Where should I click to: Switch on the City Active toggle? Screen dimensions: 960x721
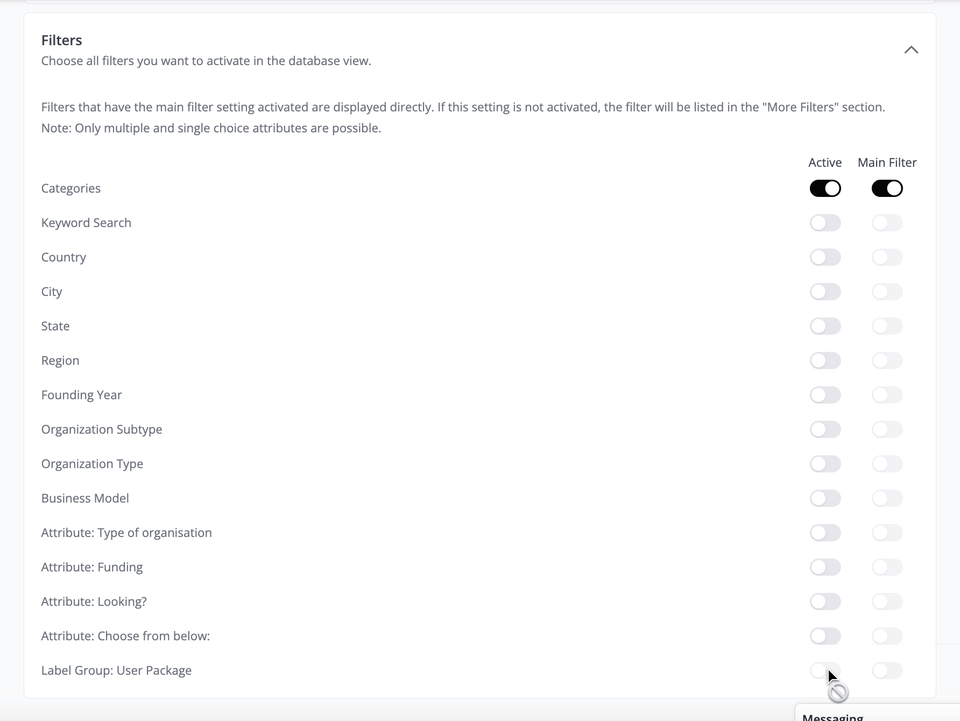[825, 292]
